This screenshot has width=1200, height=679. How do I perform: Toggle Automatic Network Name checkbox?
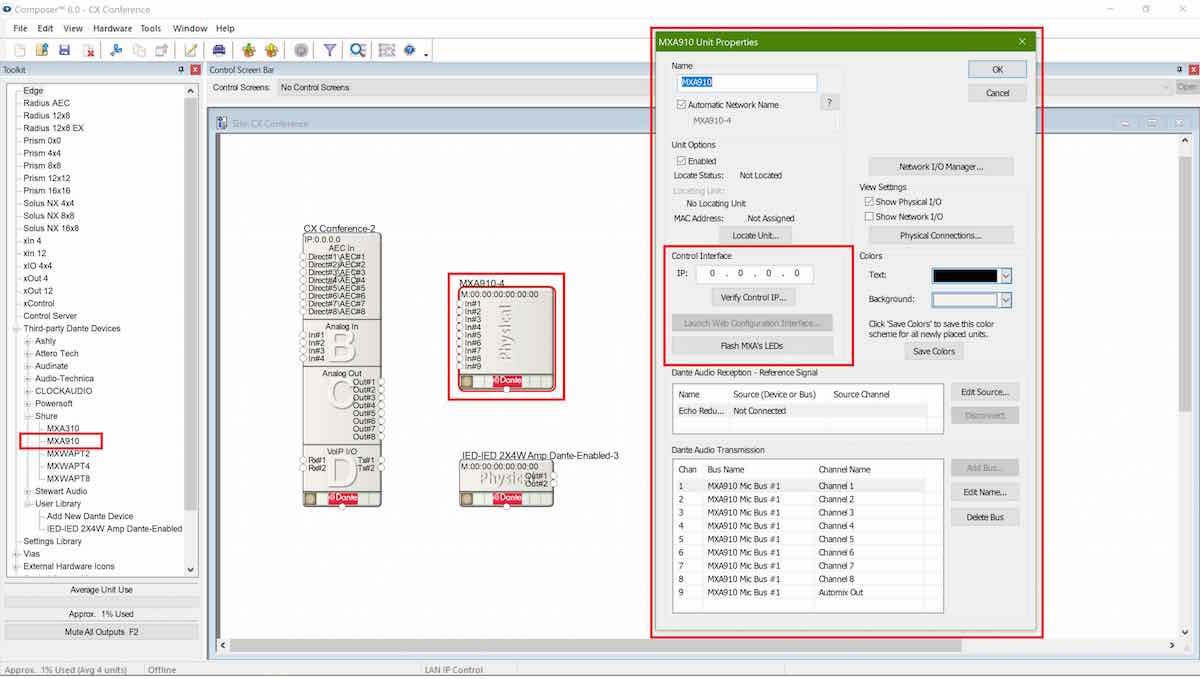682,105
